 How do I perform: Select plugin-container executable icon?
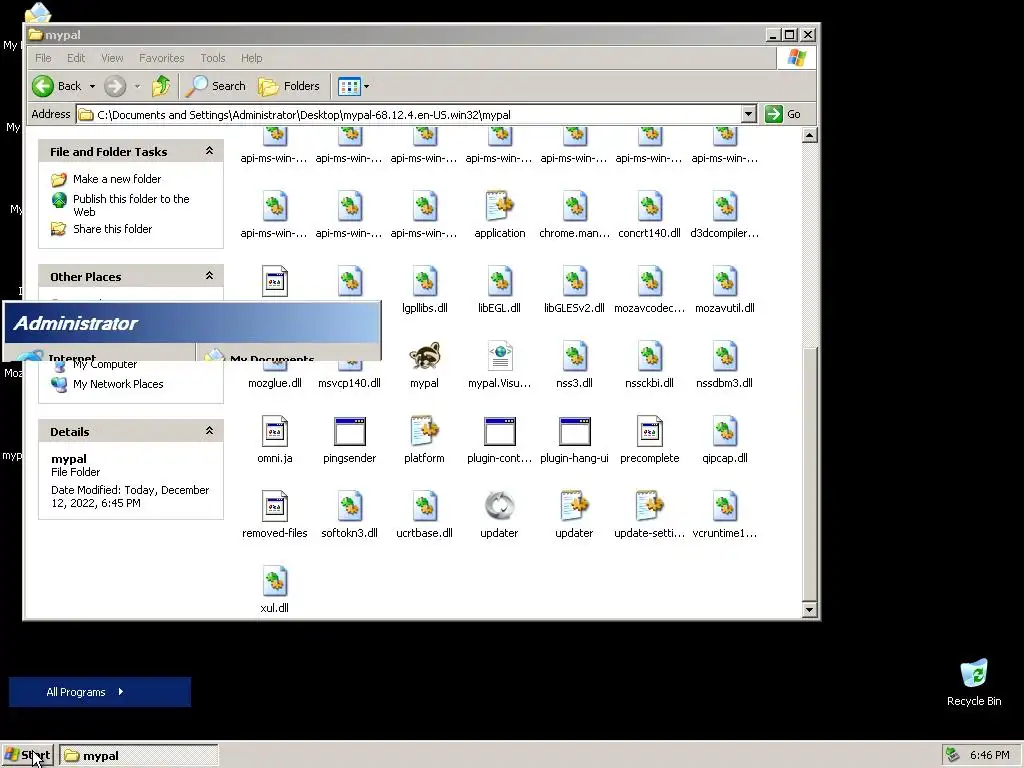tap(500, 432)
